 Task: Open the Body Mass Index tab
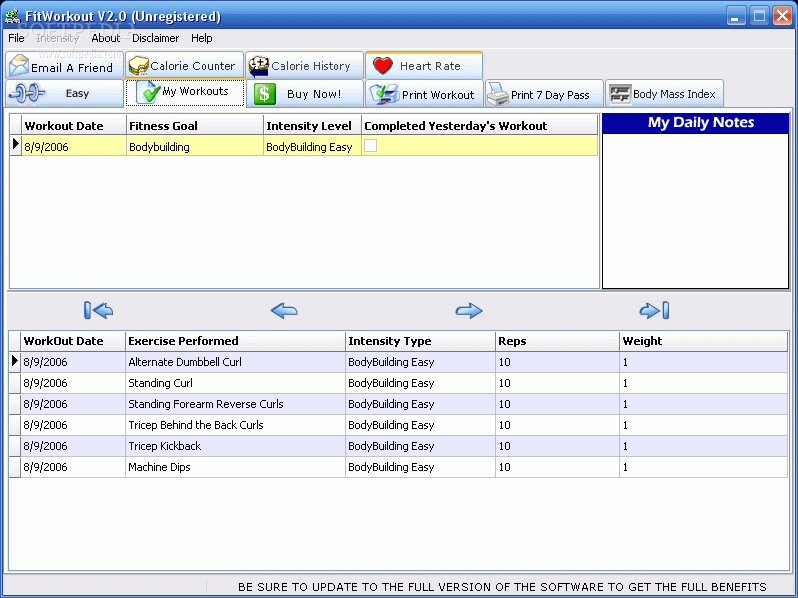click(664, 94)
